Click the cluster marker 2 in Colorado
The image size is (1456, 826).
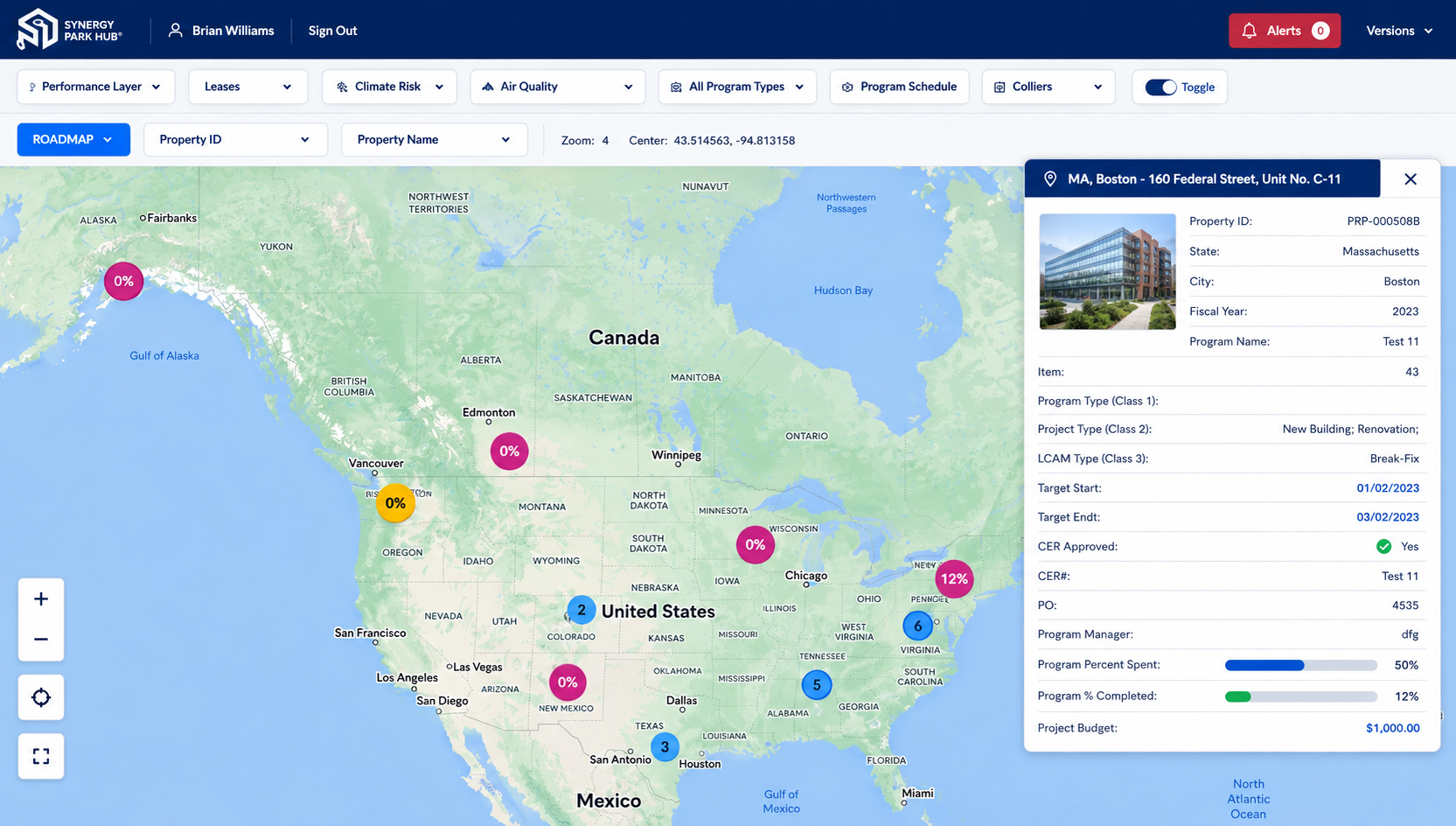pos(582,610)
